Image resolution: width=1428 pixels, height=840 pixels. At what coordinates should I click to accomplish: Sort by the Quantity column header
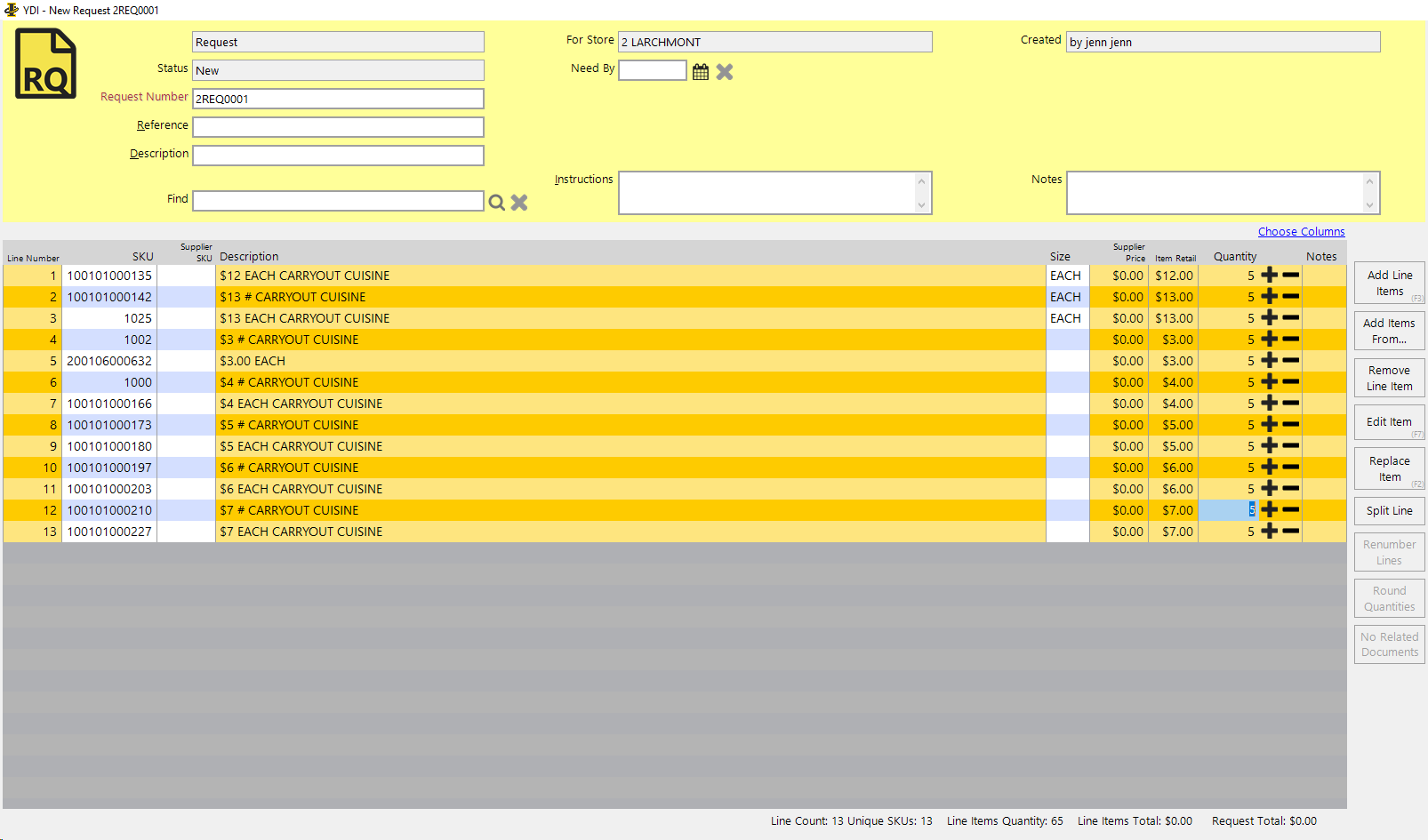pos(1235,257)
